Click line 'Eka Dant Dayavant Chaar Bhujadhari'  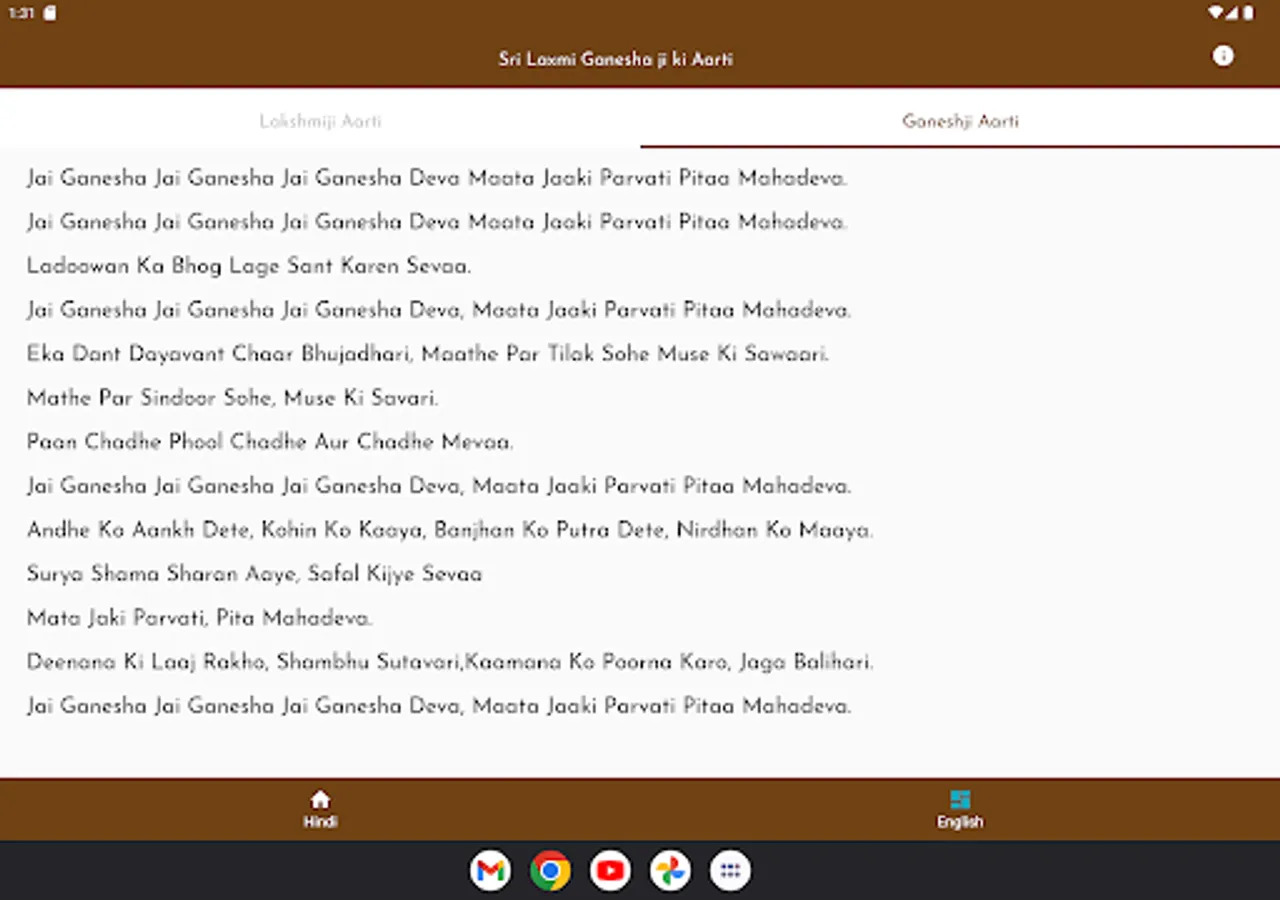point(428,354)
